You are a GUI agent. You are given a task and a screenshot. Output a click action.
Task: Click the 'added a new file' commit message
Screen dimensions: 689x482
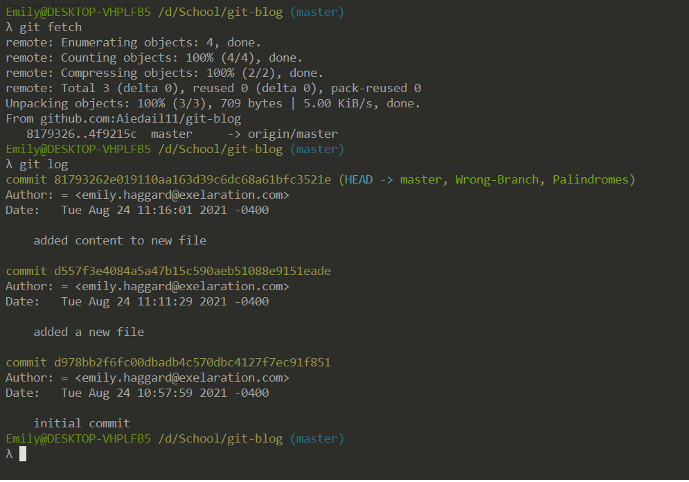point(89,332)
